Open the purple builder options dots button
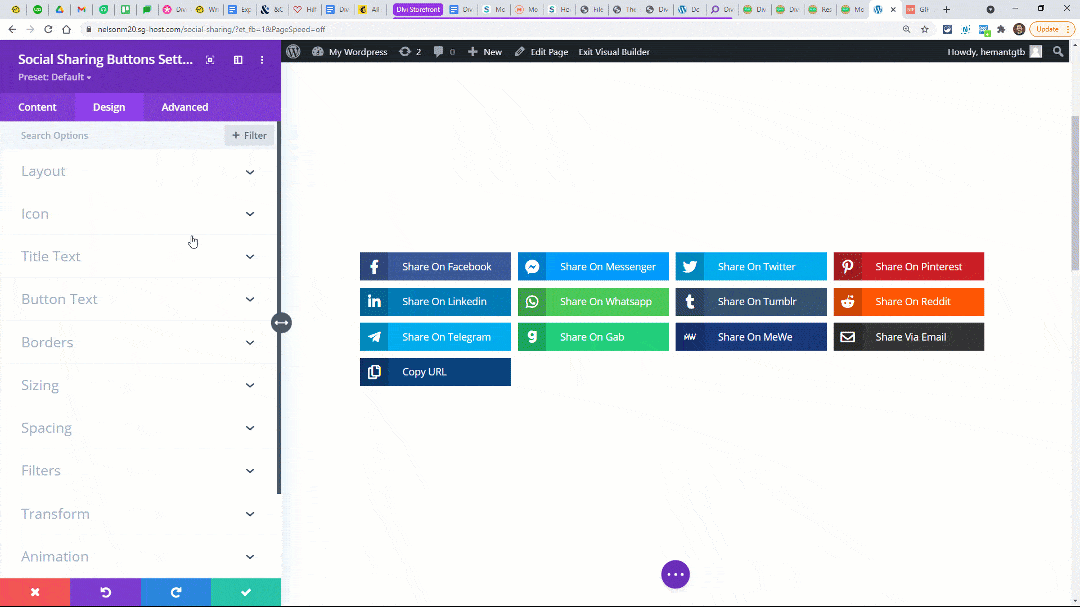 676,575
